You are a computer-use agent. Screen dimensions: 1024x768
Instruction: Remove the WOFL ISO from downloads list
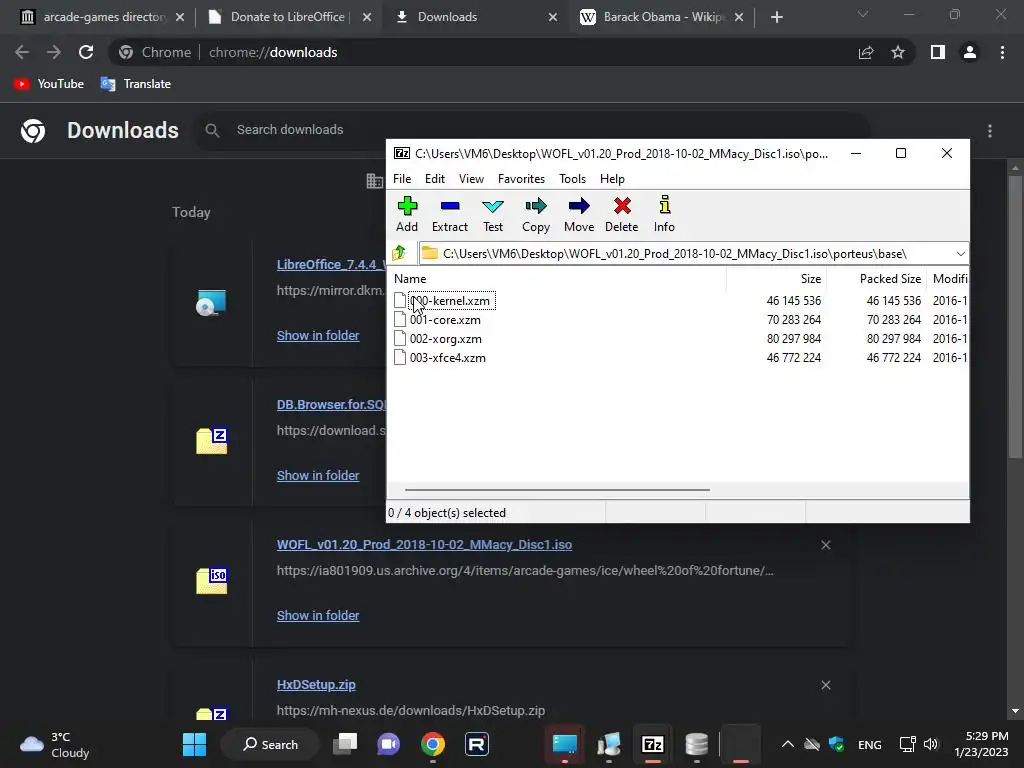826,545
